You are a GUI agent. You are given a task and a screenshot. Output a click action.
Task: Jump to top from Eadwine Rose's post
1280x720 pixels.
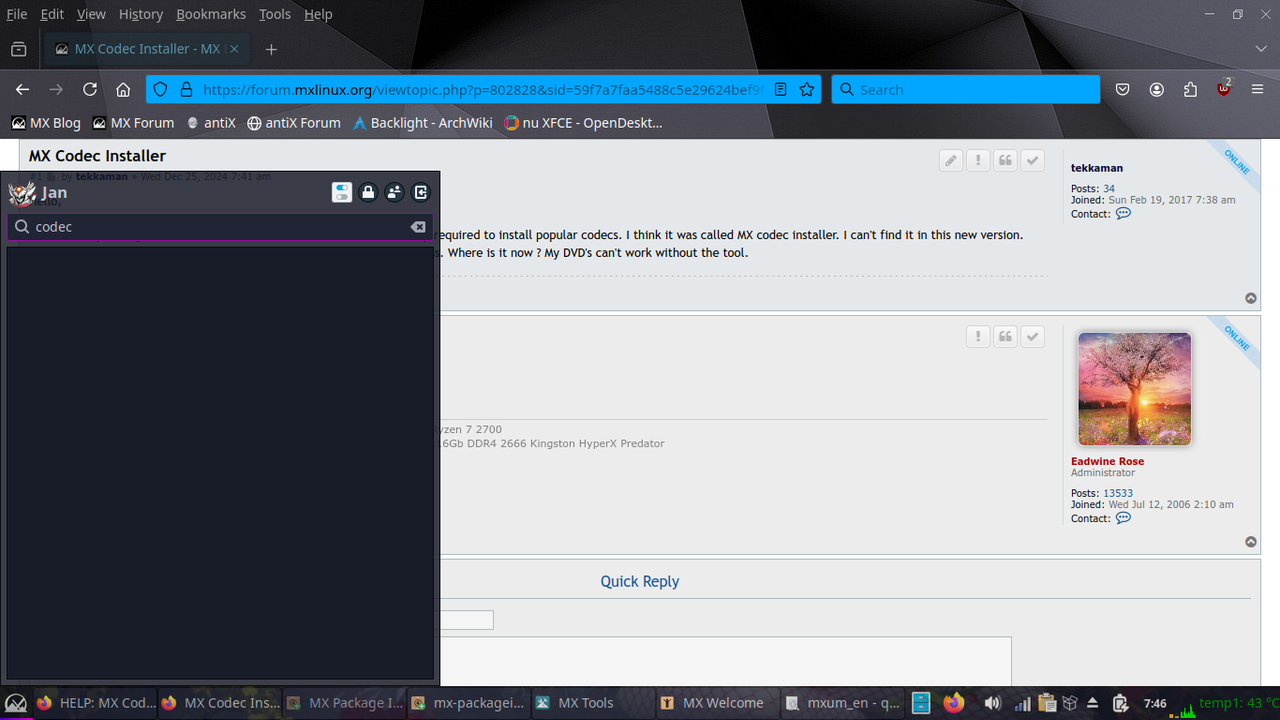(1251, 542)
